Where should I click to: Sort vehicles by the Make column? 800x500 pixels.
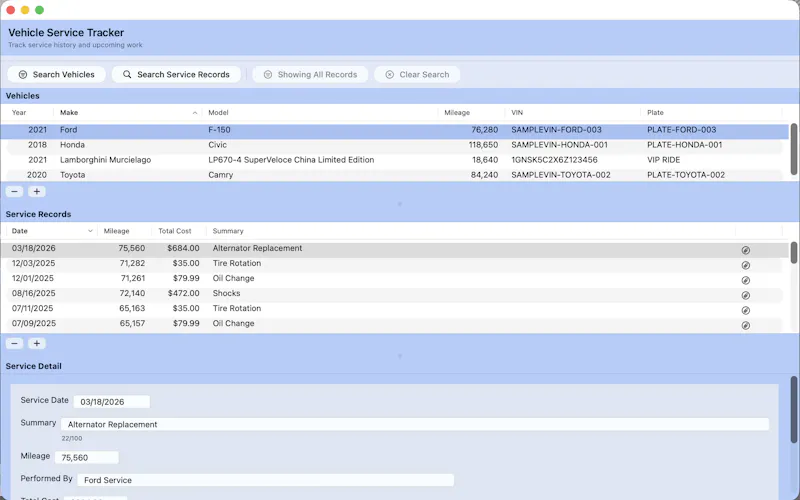point(128,112)
